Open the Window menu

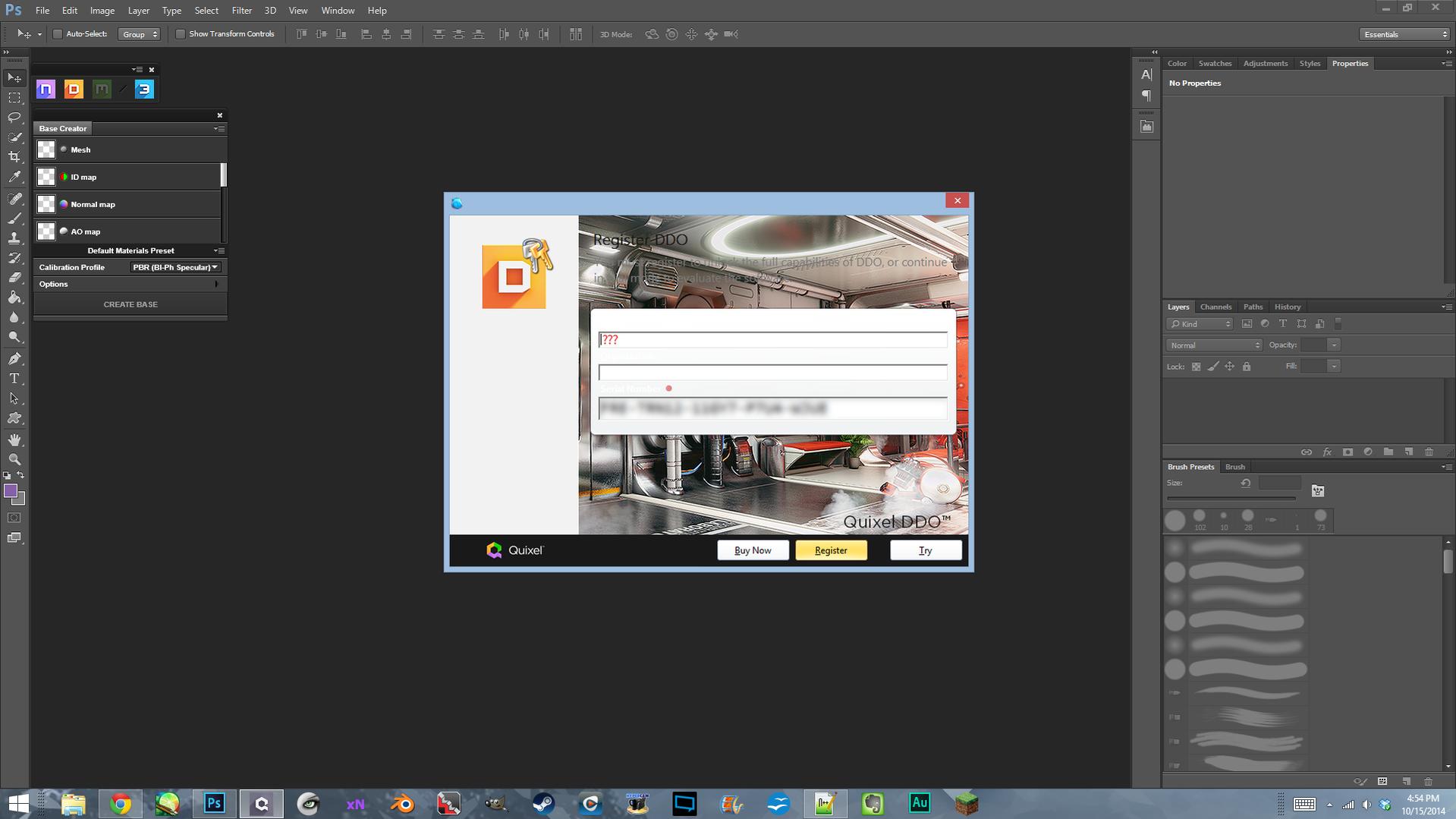tap(338, 11)
